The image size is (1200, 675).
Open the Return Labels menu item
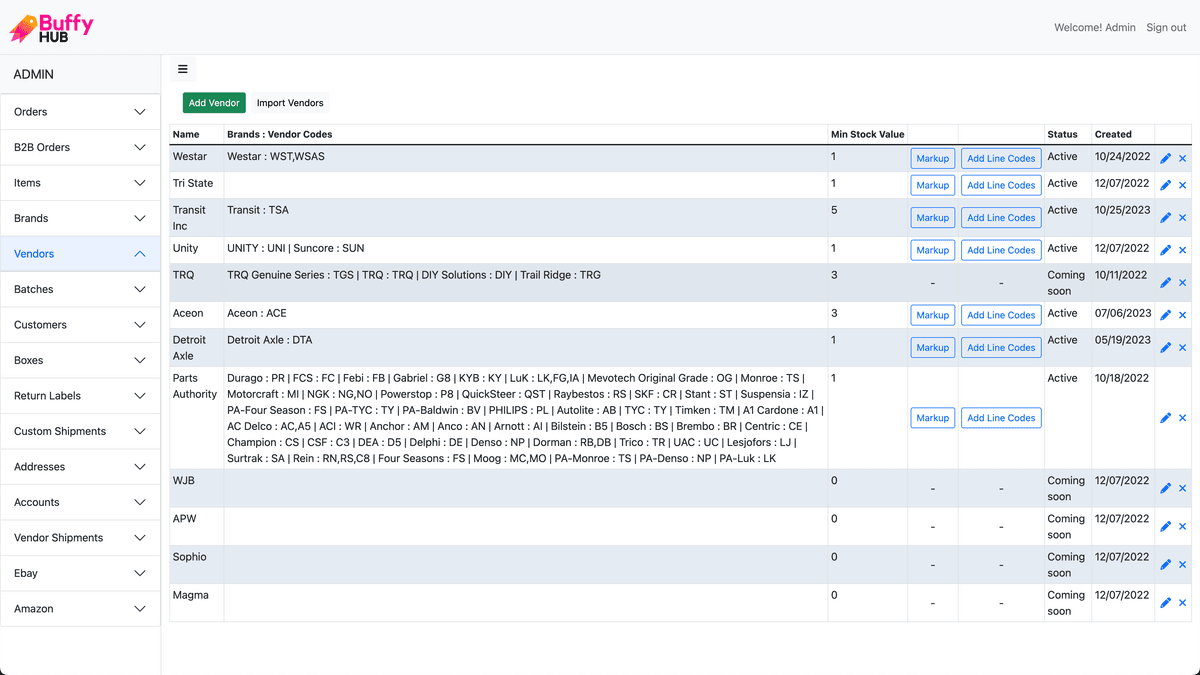pos(80,396)
